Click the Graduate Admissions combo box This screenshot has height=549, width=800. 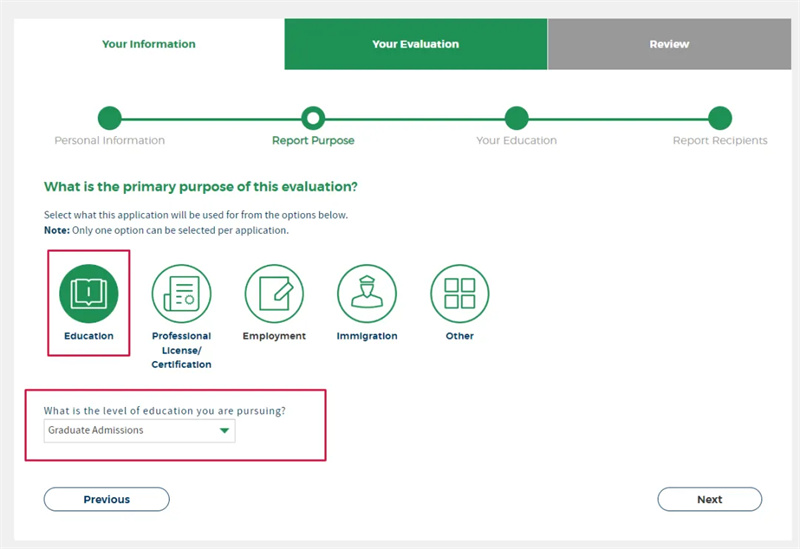point(130,431)
